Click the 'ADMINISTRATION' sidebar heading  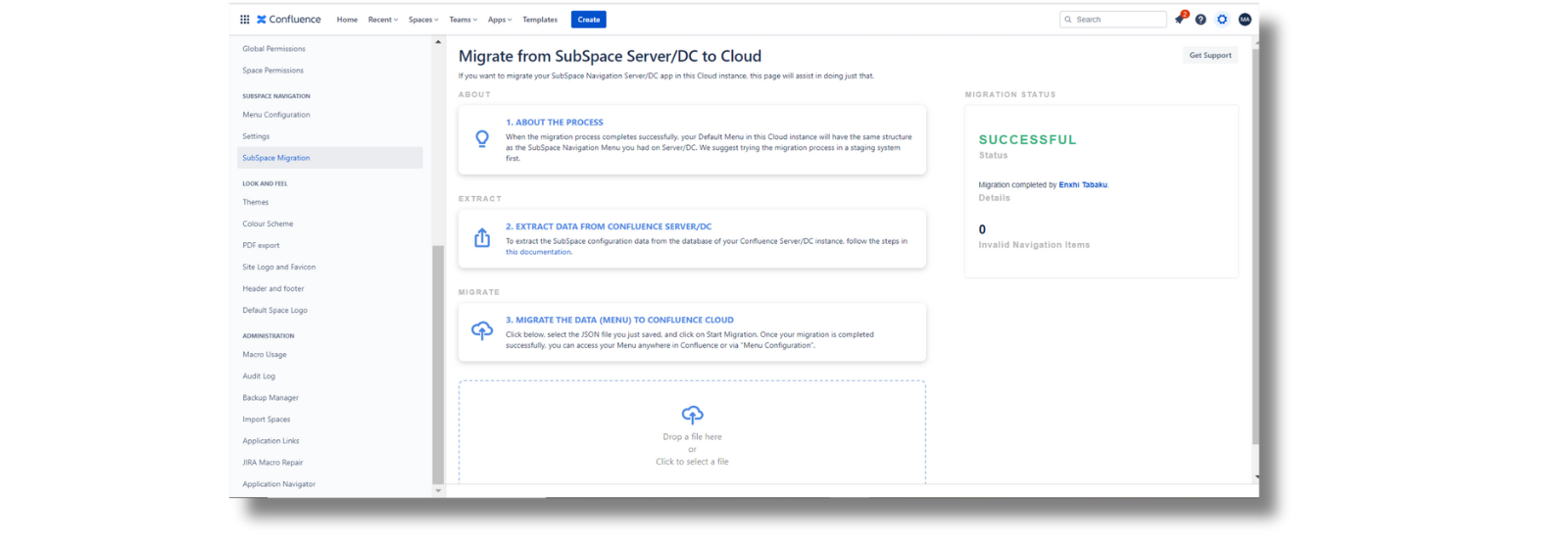pos(269,336)
